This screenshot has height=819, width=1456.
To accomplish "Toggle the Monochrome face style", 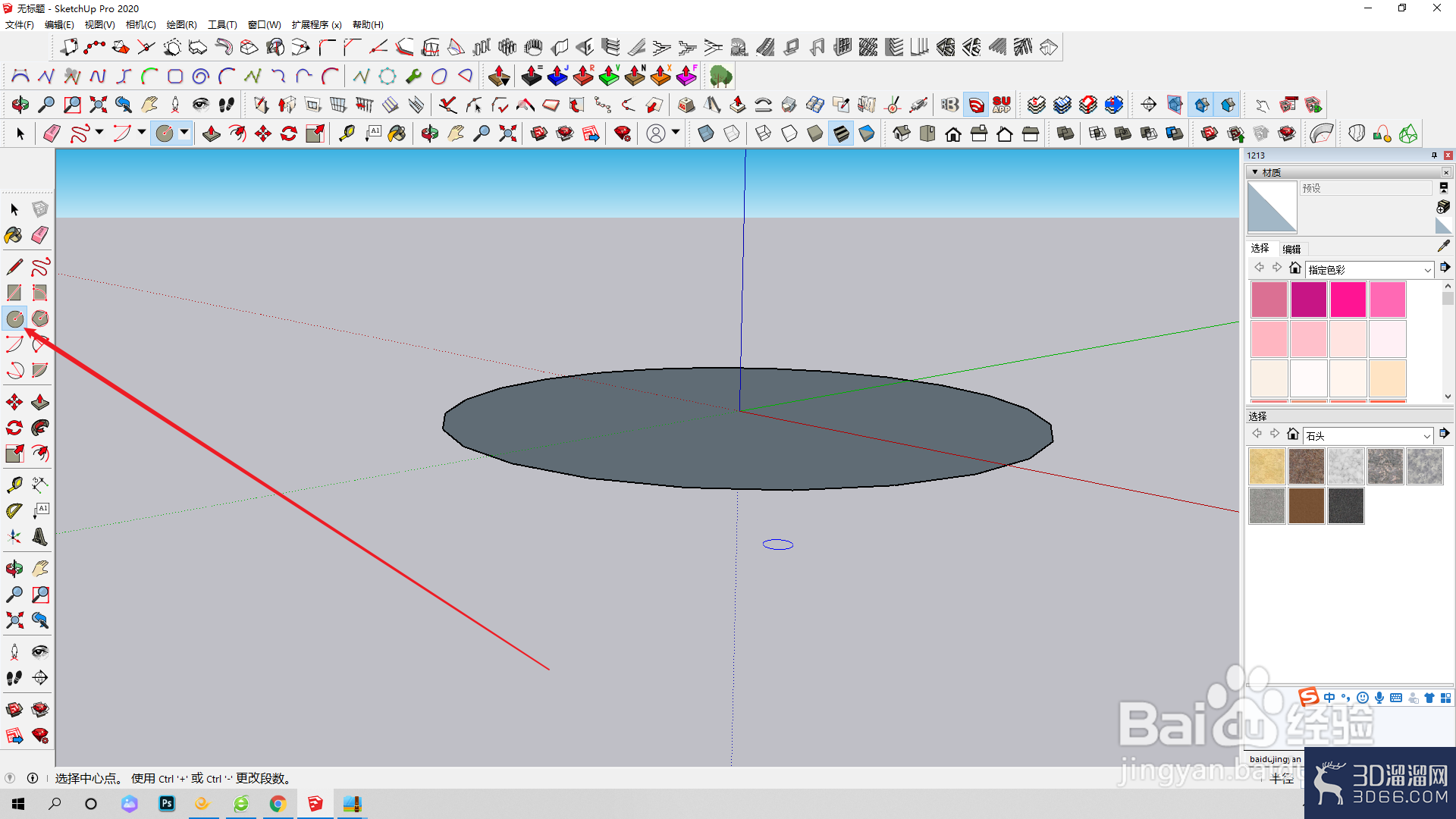I will pyautogui.click(x=867, y=133).
